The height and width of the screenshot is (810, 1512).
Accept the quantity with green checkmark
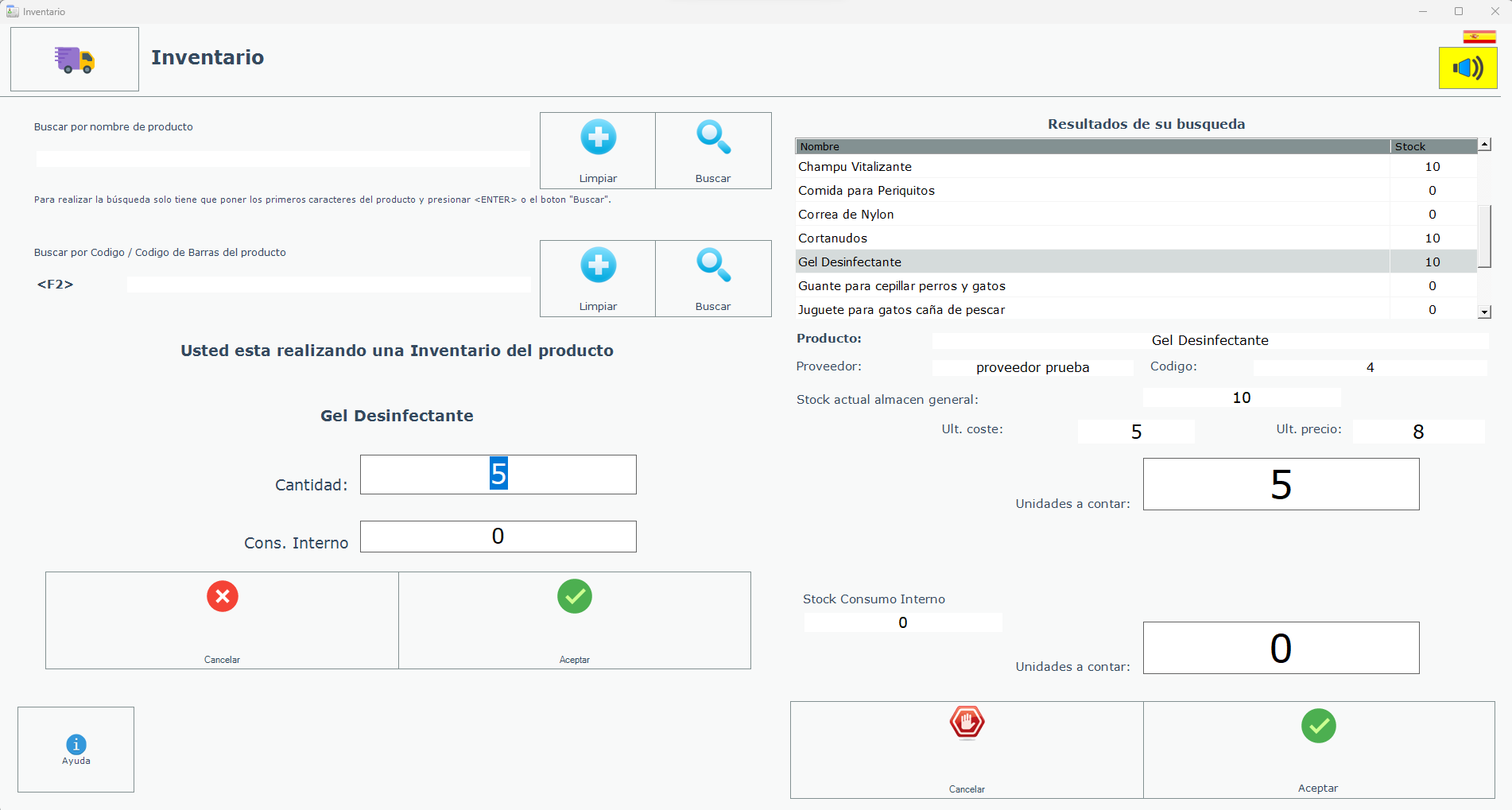point(574,620)
